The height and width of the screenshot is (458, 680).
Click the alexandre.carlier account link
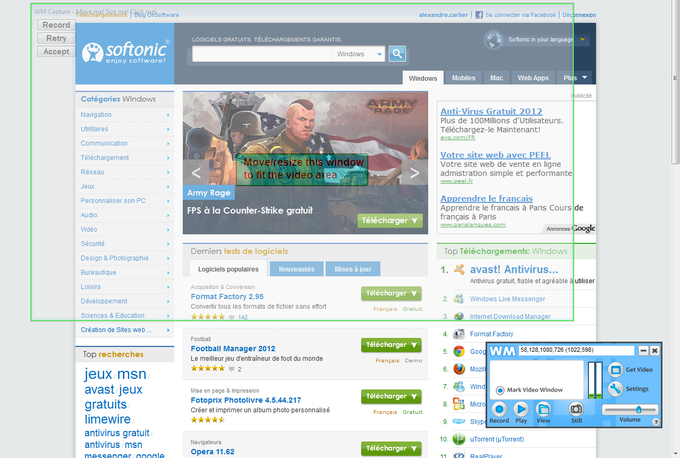click(x=443, y=15)
